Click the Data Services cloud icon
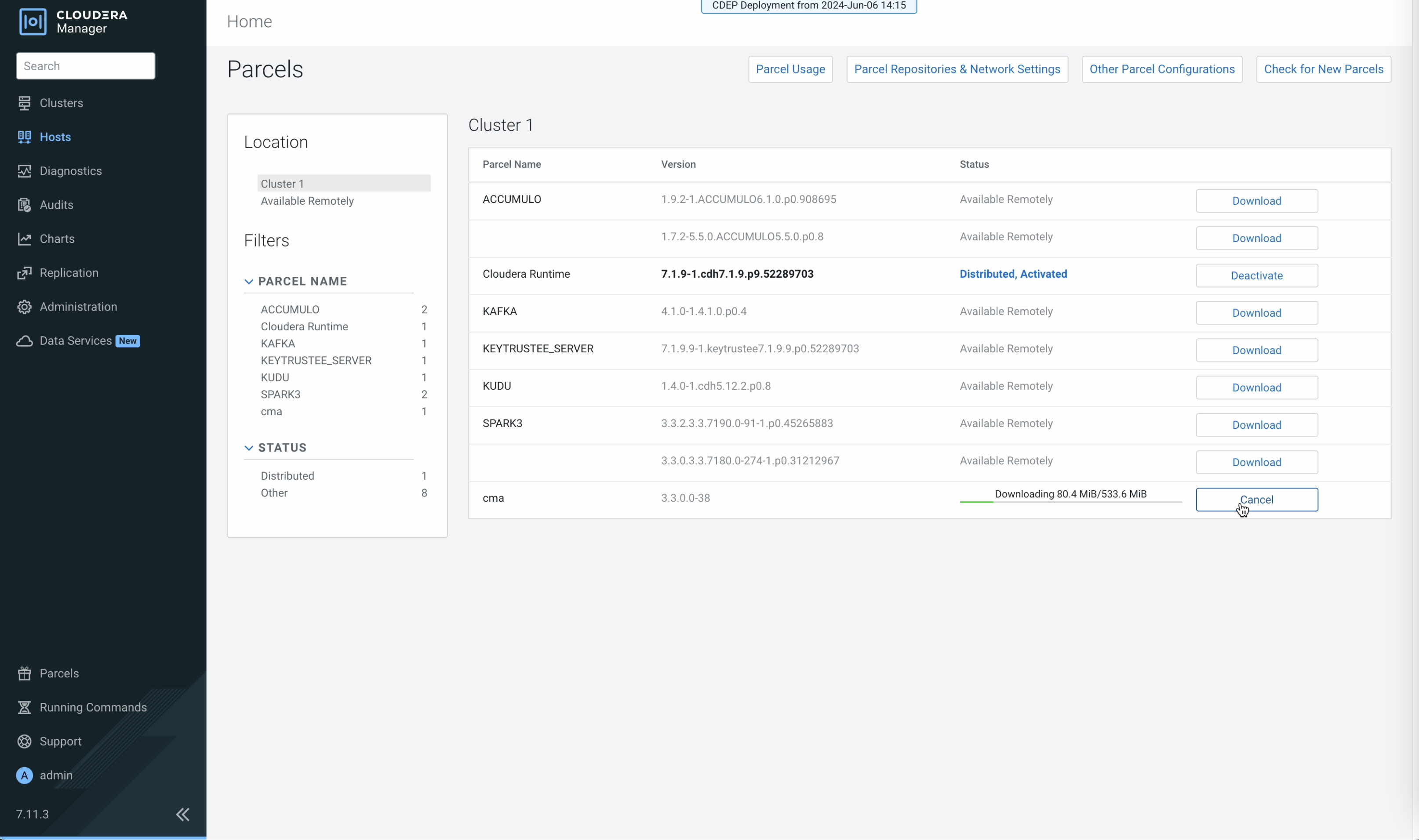The height and width of the screenshot is (840, 1419). pos(24,341)
